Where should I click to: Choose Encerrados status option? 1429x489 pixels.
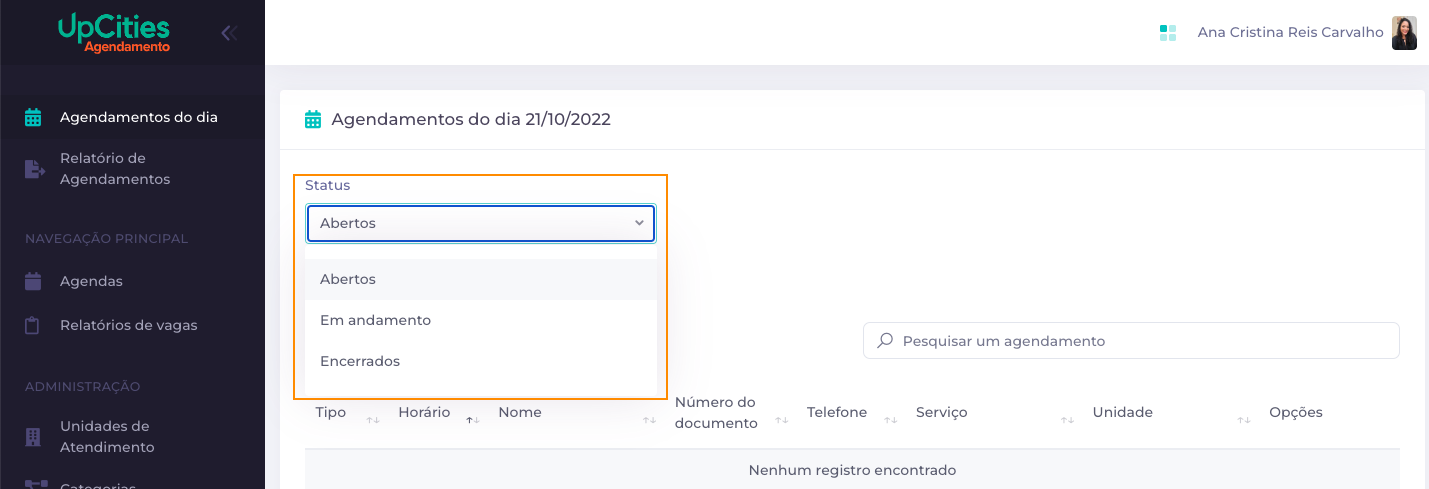click(x=481, y=361)
